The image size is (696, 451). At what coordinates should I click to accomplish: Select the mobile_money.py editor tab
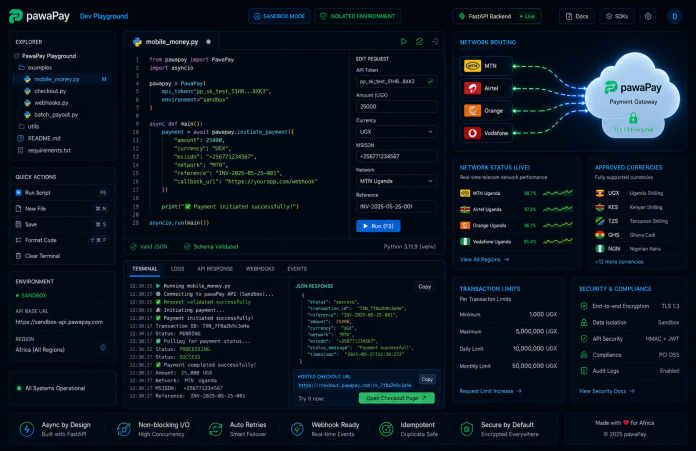click(x=172, y=42)
